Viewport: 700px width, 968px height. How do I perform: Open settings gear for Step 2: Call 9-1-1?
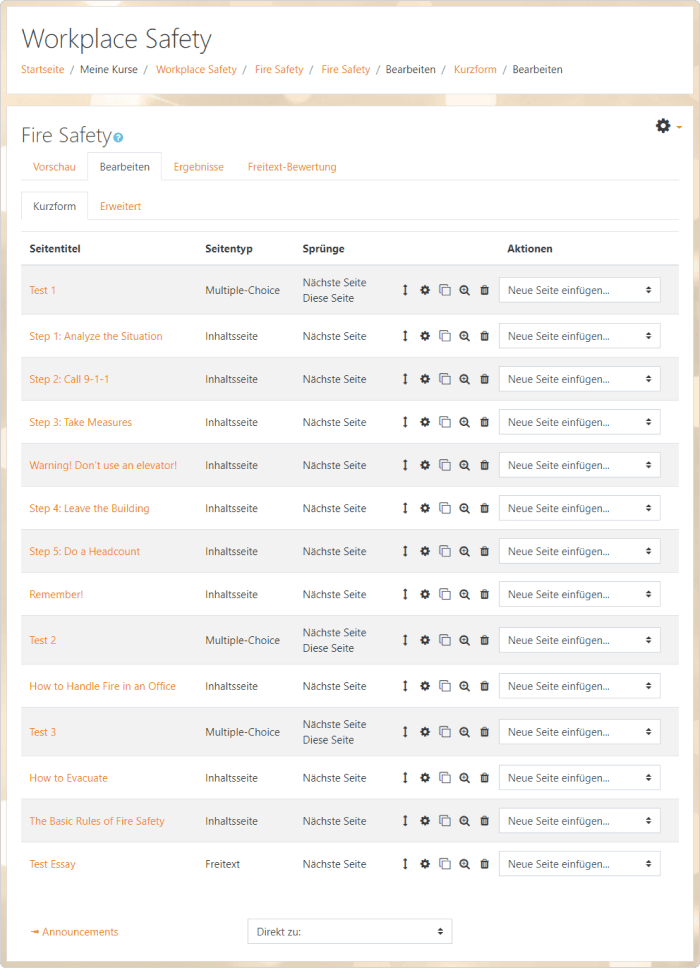pyautogui.click(x=425, y=379)
